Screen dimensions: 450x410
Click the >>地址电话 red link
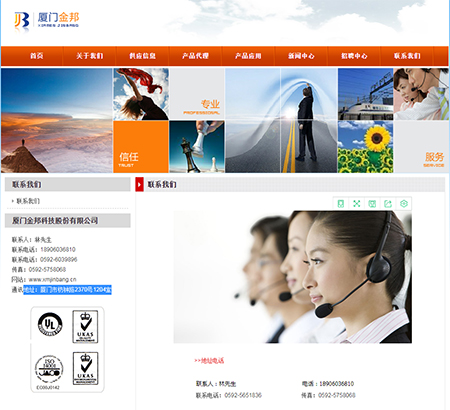(209, 360)
